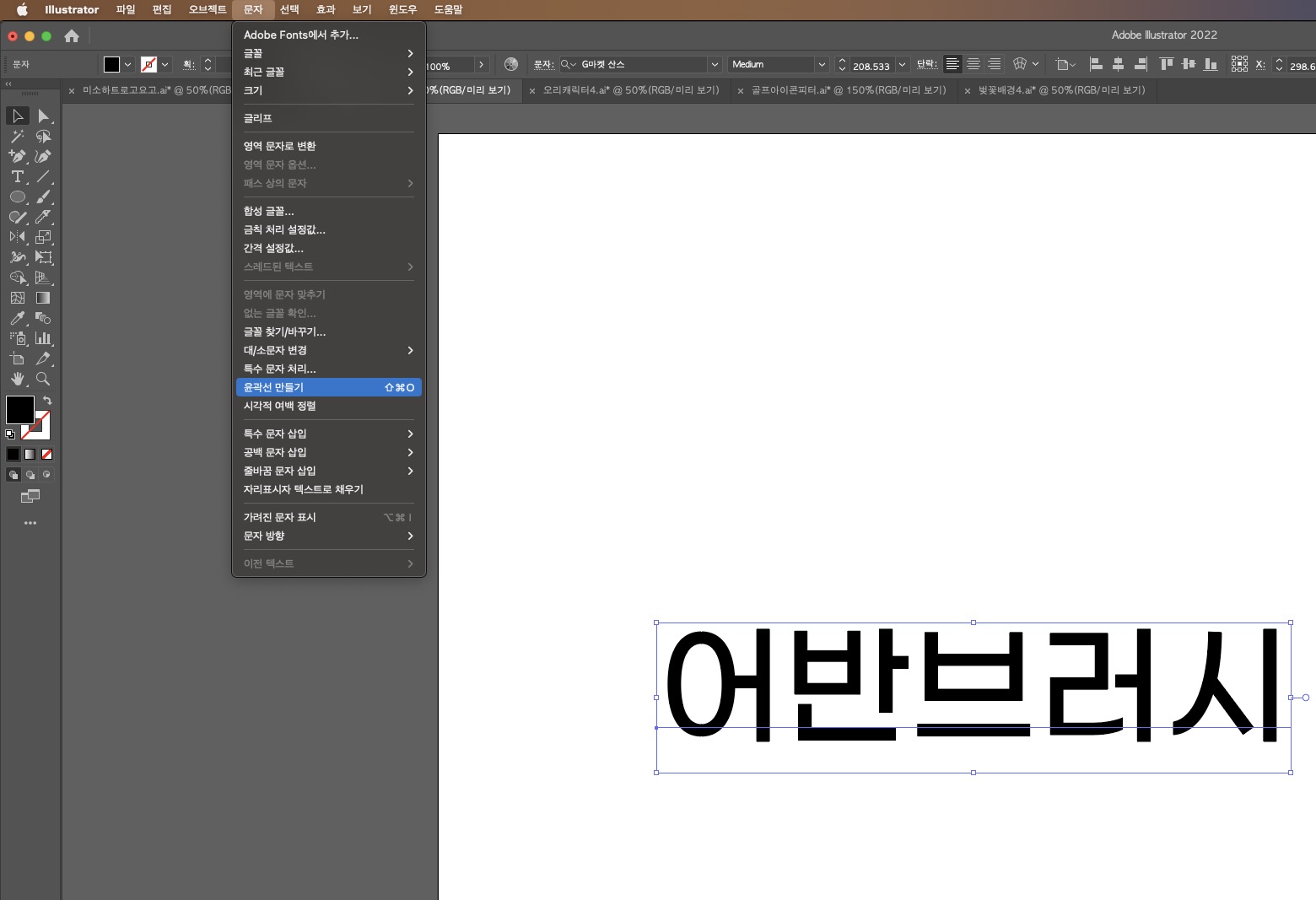Select the Selection tool arrow
The width and height of the screenshot is (1316, 900).
[x=18, y=116]
